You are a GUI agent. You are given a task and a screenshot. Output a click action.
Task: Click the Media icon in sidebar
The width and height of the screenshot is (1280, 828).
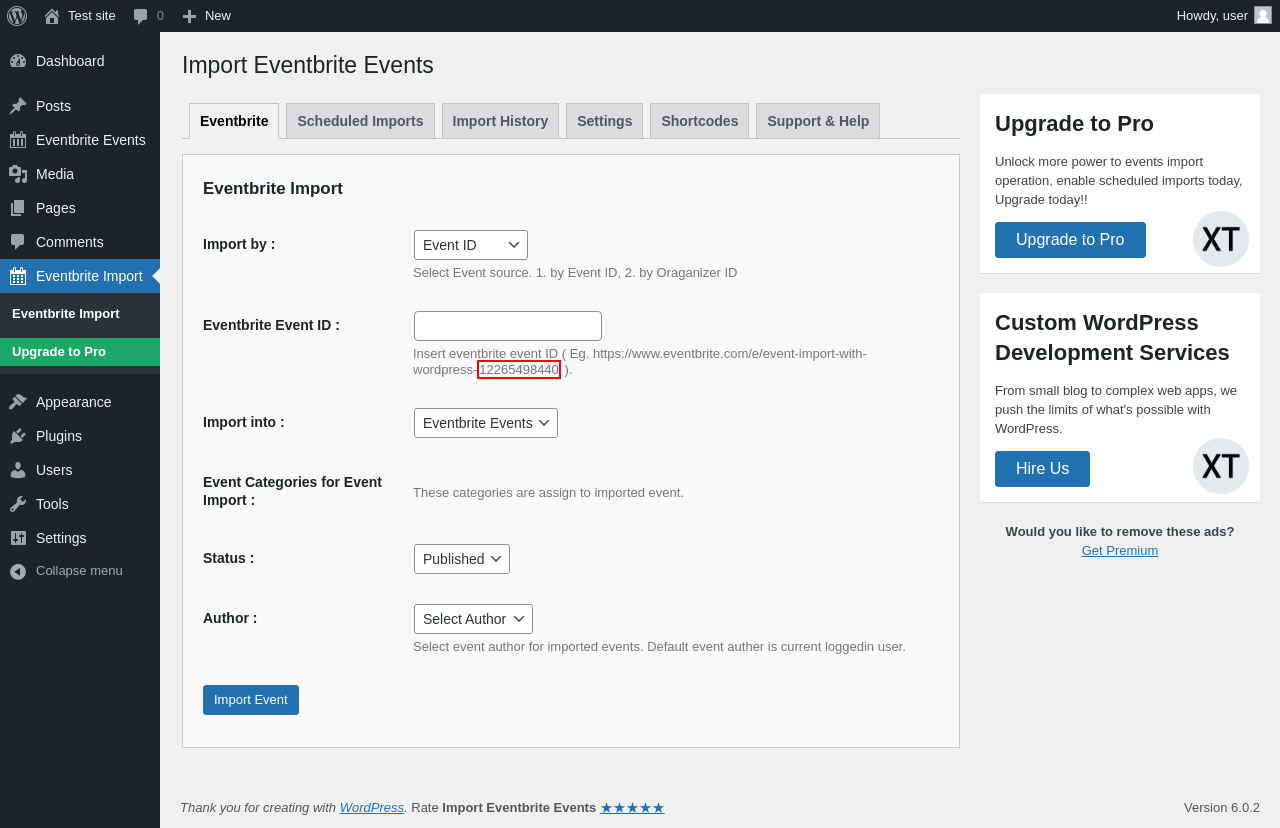click(18, 174)
